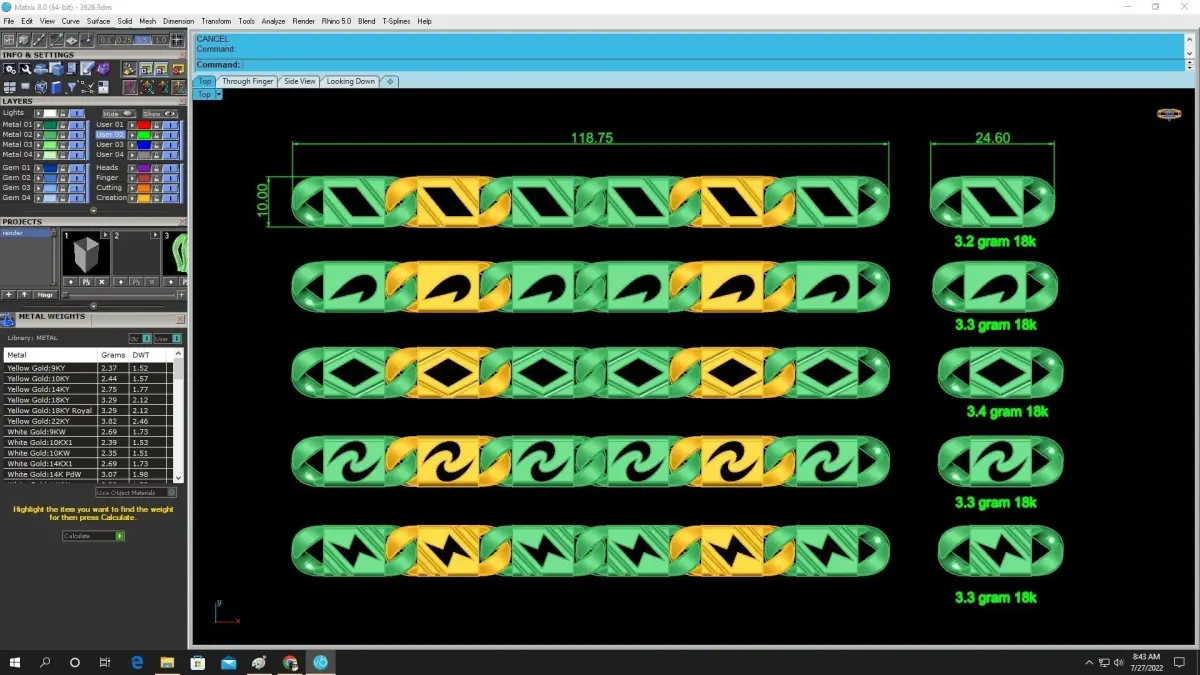This screenshot has height=675, width=1200.
Task: Open the gears settings icon in Info & Settings
Action: tap(9, 69)
